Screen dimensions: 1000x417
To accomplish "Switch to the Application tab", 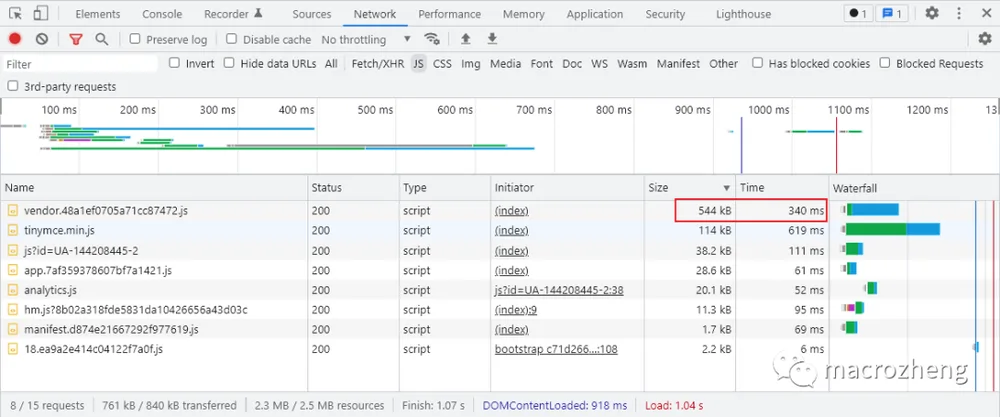I will [x=594, y=14].
